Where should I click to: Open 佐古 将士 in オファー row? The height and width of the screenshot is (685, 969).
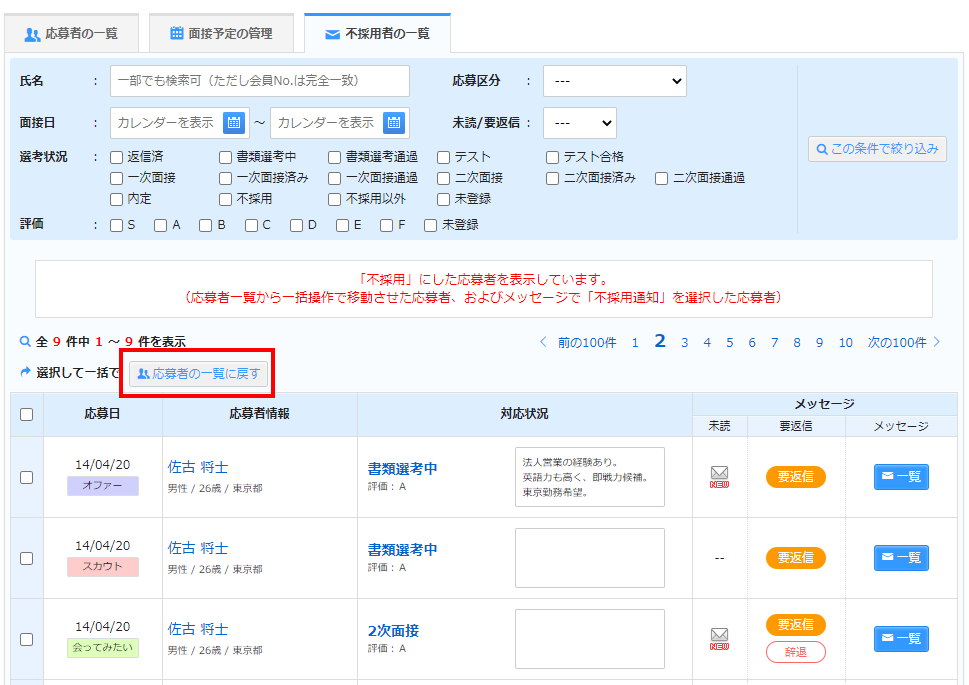tap(198, 467)
